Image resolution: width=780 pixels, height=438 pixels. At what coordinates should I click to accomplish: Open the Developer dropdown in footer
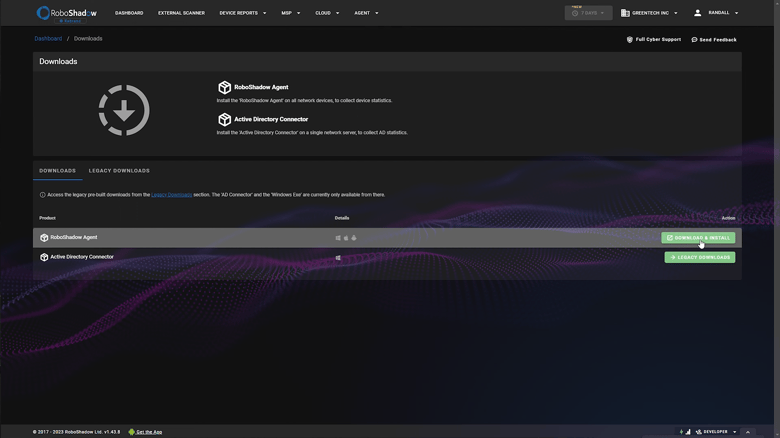[x=716, y=432]
